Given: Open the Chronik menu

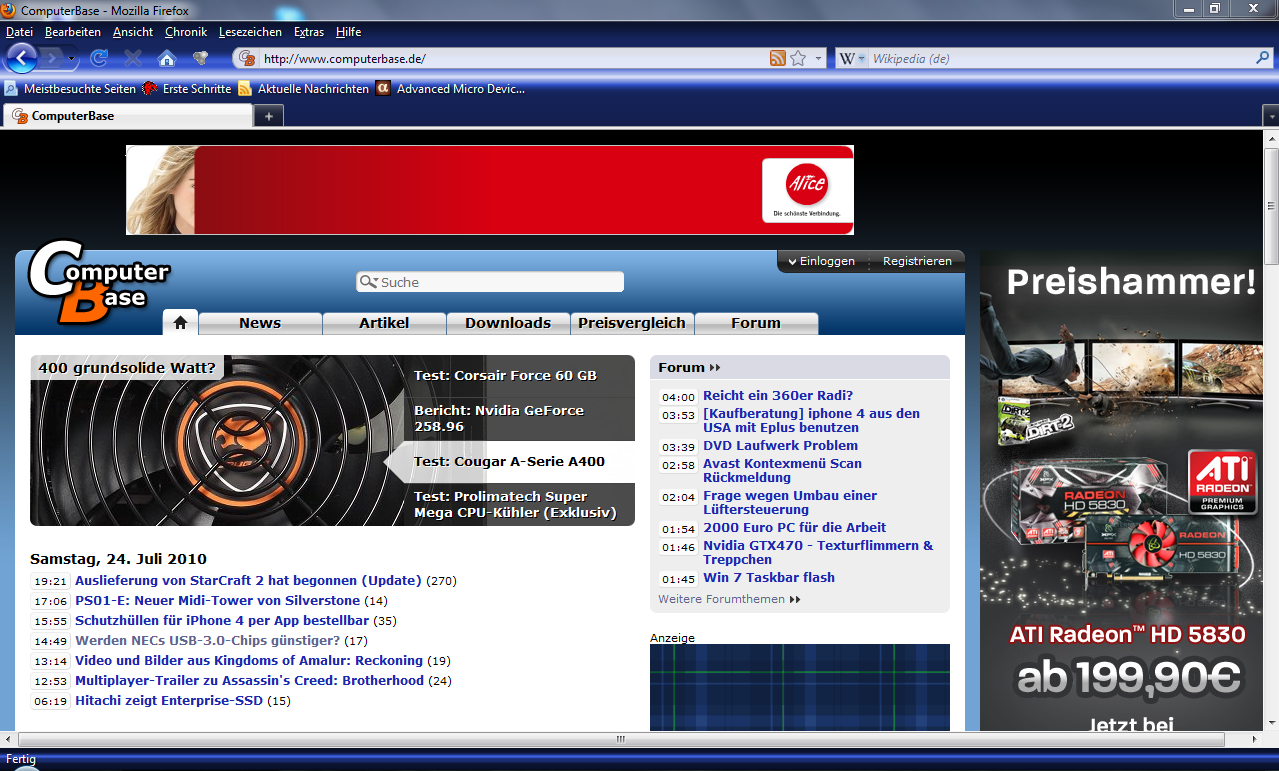Looking at the screenshot, I should pyautogui.click(x=186, y=32).
